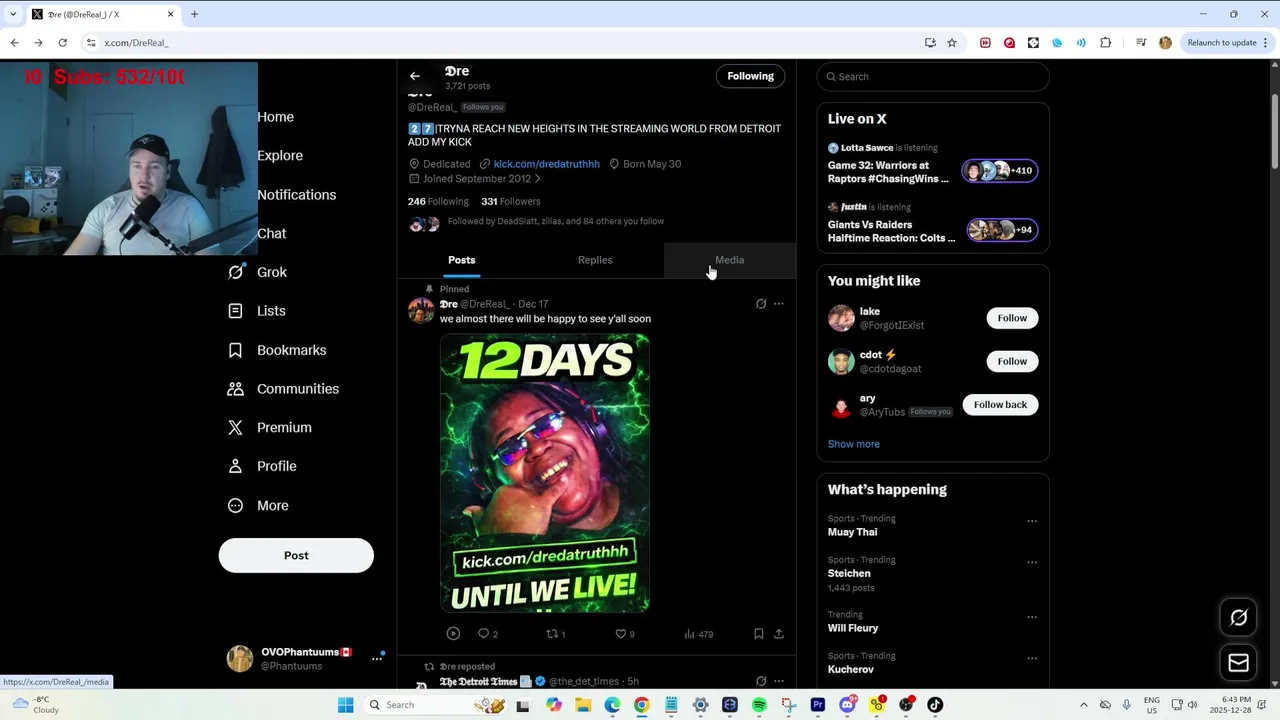1280x720 pixels.
Task: Reload the page in Chrome
Action: click(62, 43)
